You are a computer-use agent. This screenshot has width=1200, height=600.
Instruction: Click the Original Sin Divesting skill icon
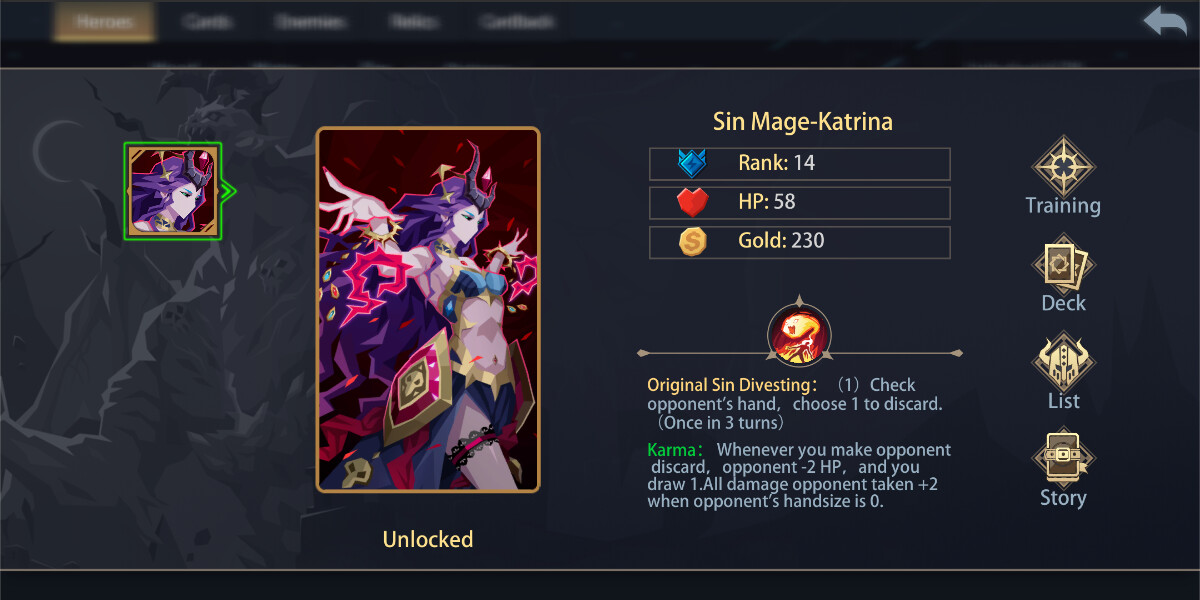click(799, 335)
